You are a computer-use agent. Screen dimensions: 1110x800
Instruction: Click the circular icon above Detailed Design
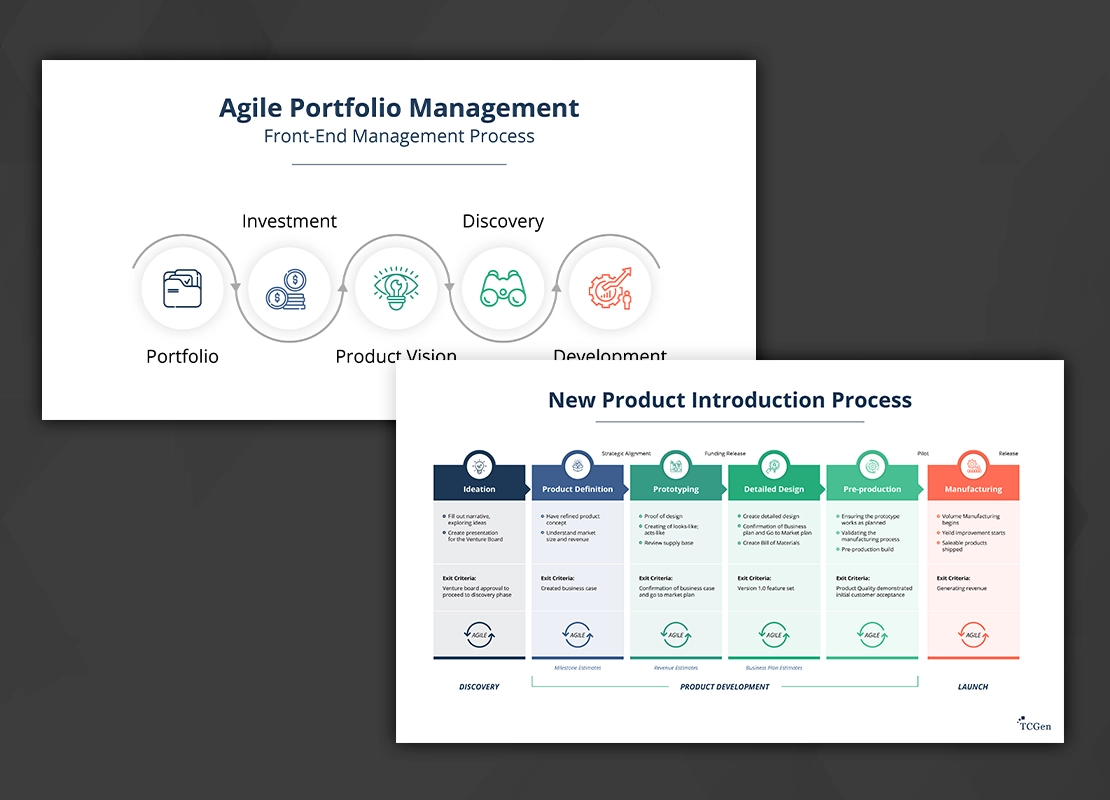(774, 466)
